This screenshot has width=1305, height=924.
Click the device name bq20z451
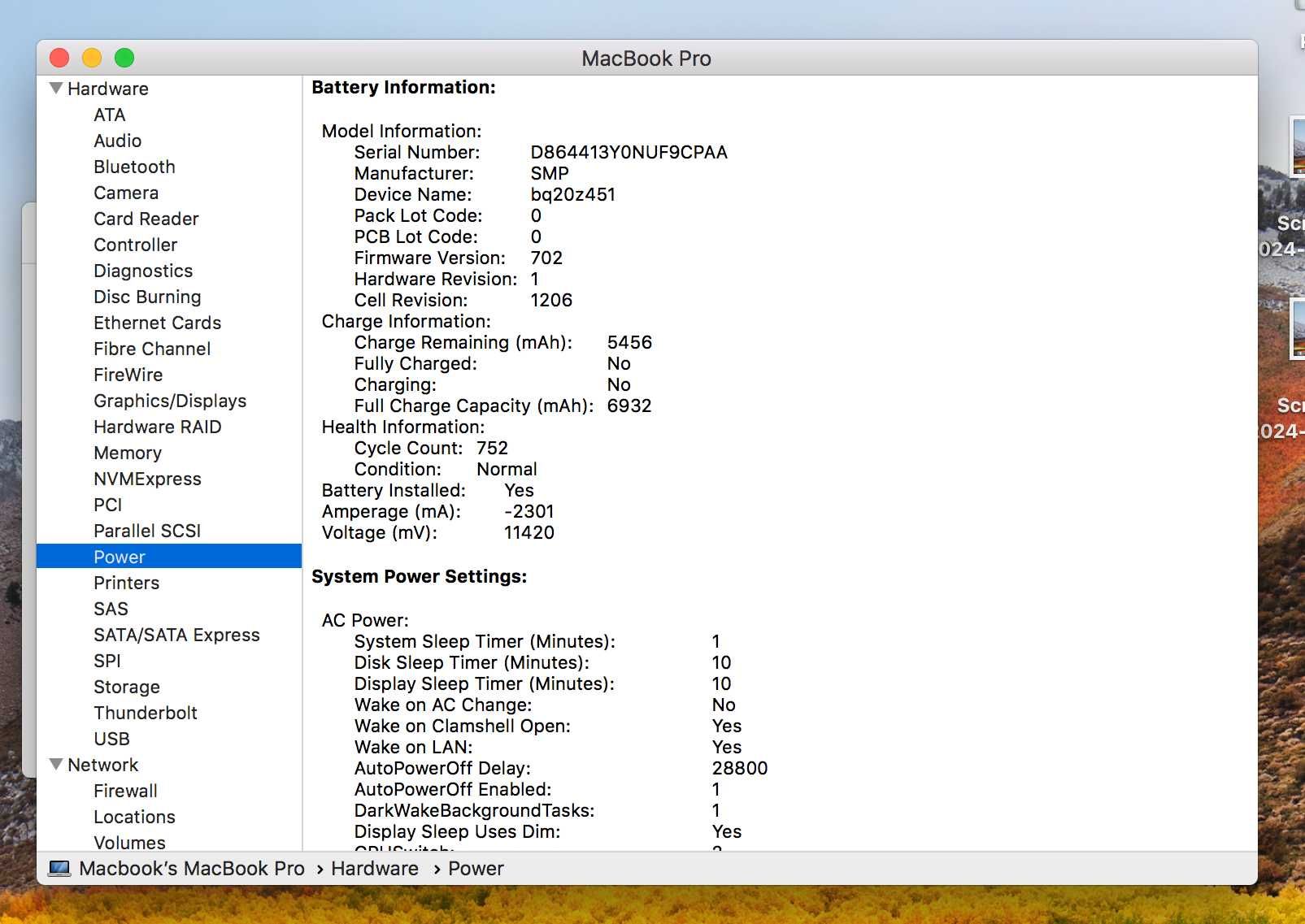coord(572,194)
